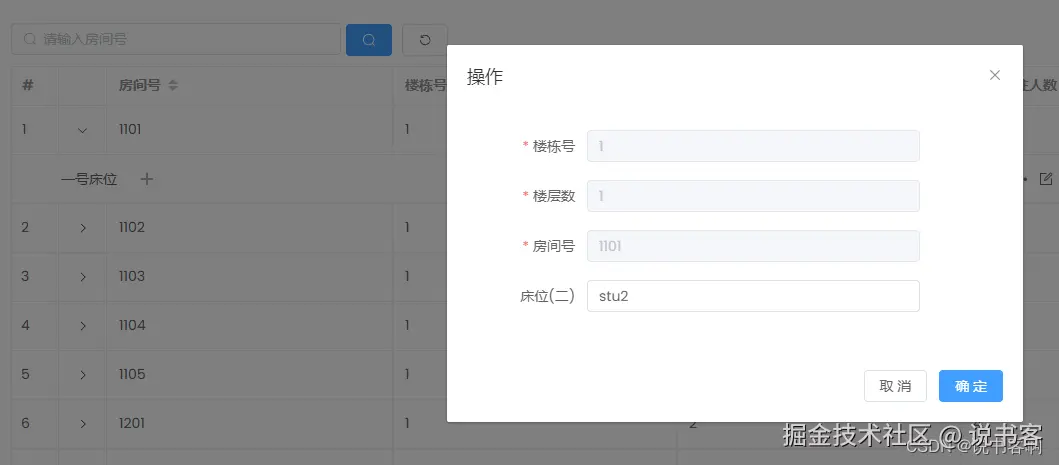This screenshot has height=465, width=1059.
Task: Expand the row for room 1201
Action: [x=83, y=424]
